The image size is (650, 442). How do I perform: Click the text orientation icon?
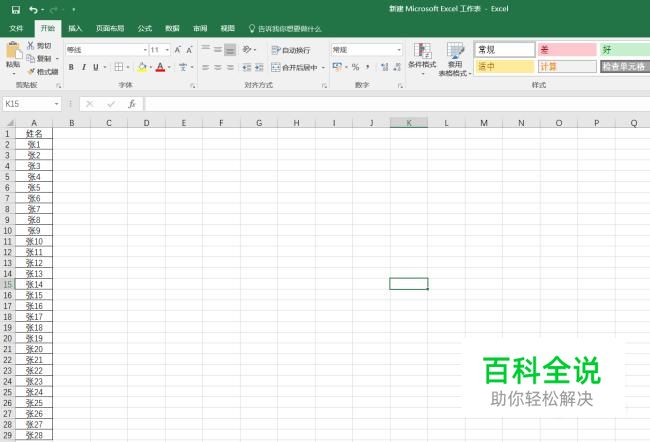click(247, 50)
